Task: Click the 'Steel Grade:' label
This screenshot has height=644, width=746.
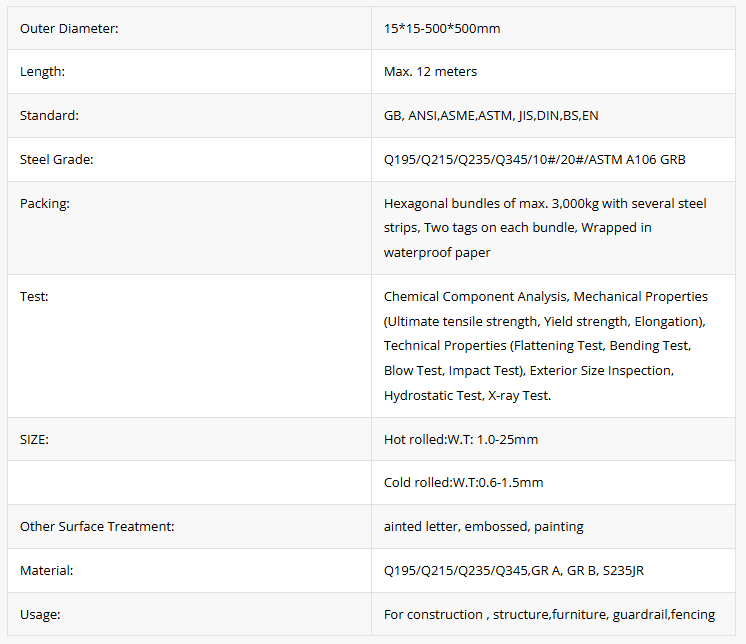Action: (57, 159)
